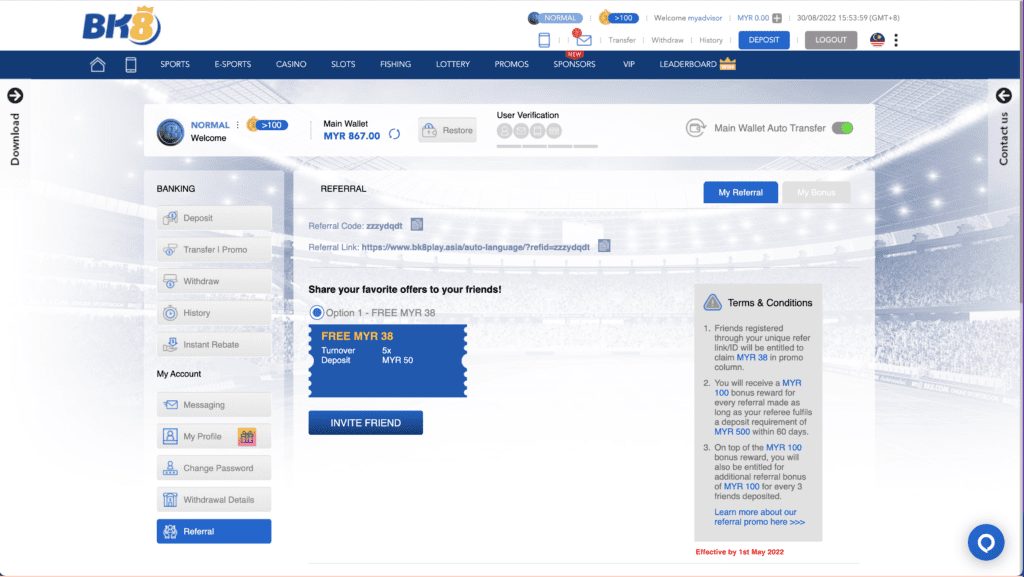Click 'Learn more about our referral promo here' link
Image resolution: width=1024 pixels, height=577 pixels.
pos(760,517)
